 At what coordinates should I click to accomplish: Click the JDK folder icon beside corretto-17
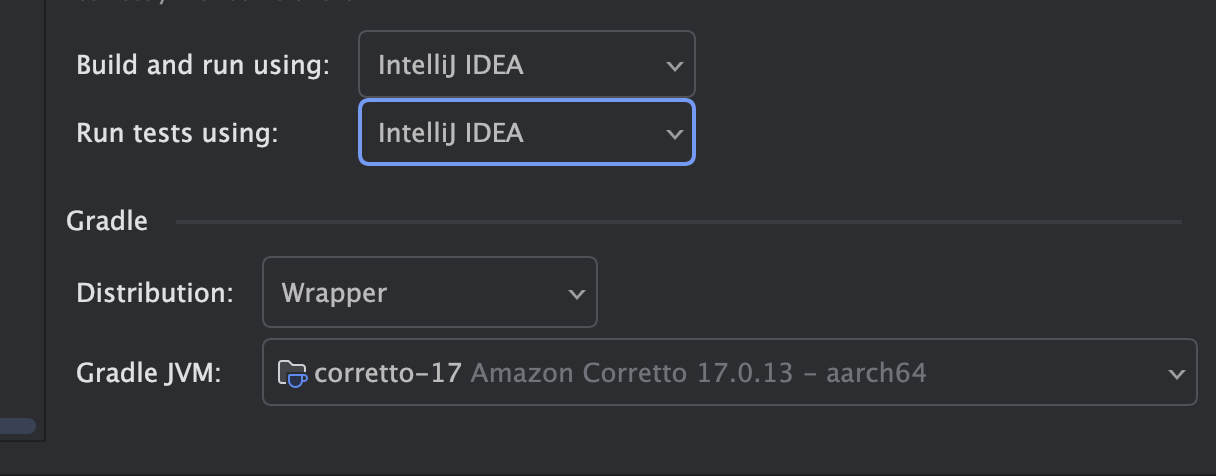pos(292,374)
